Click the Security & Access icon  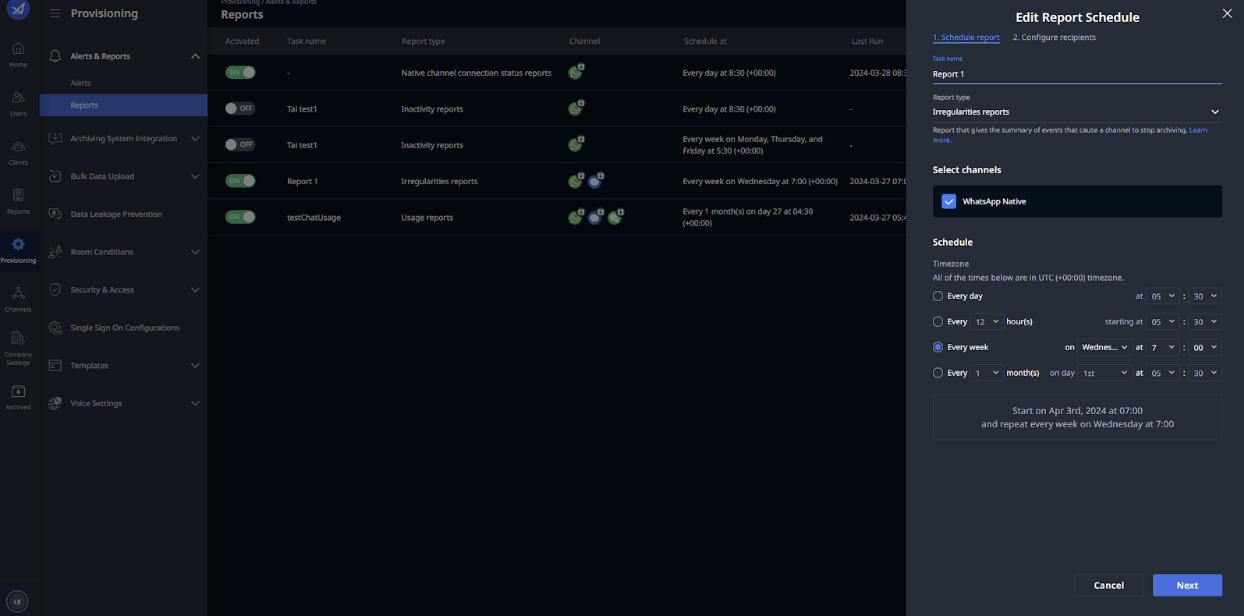click(55, 290)
